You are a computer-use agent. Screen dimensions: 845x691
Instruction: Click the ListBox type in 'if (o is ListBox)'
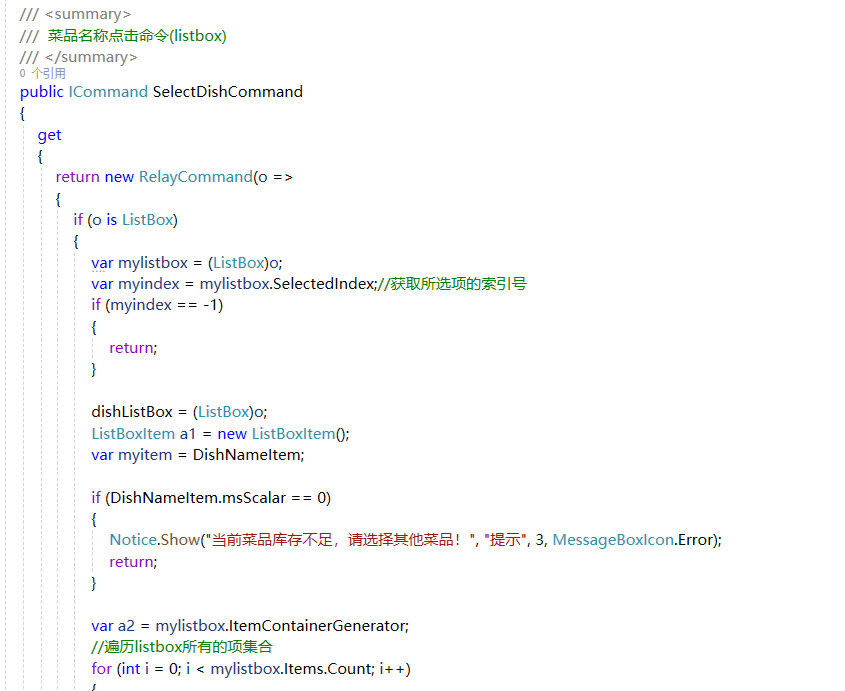[x=148, y=219]
